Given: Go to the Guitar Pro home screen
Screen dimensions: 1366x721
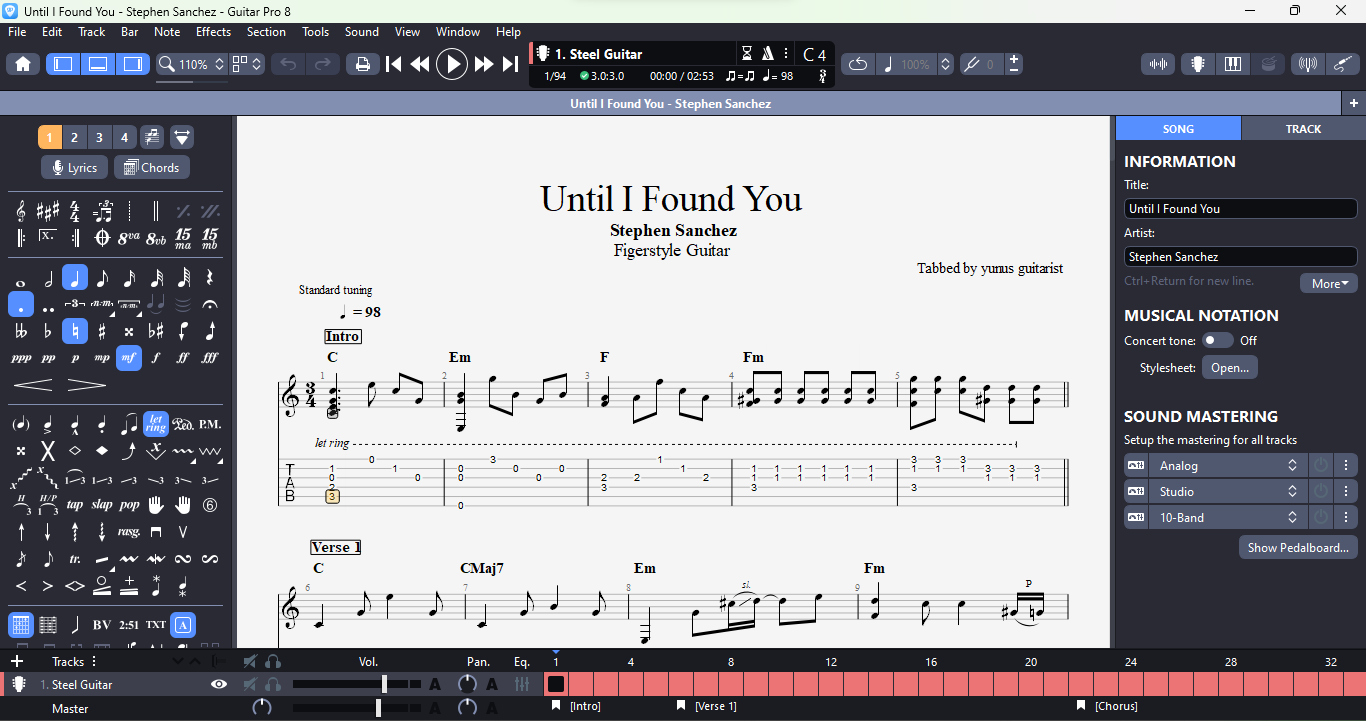Looking at the screenshot, I should [23, 64].
